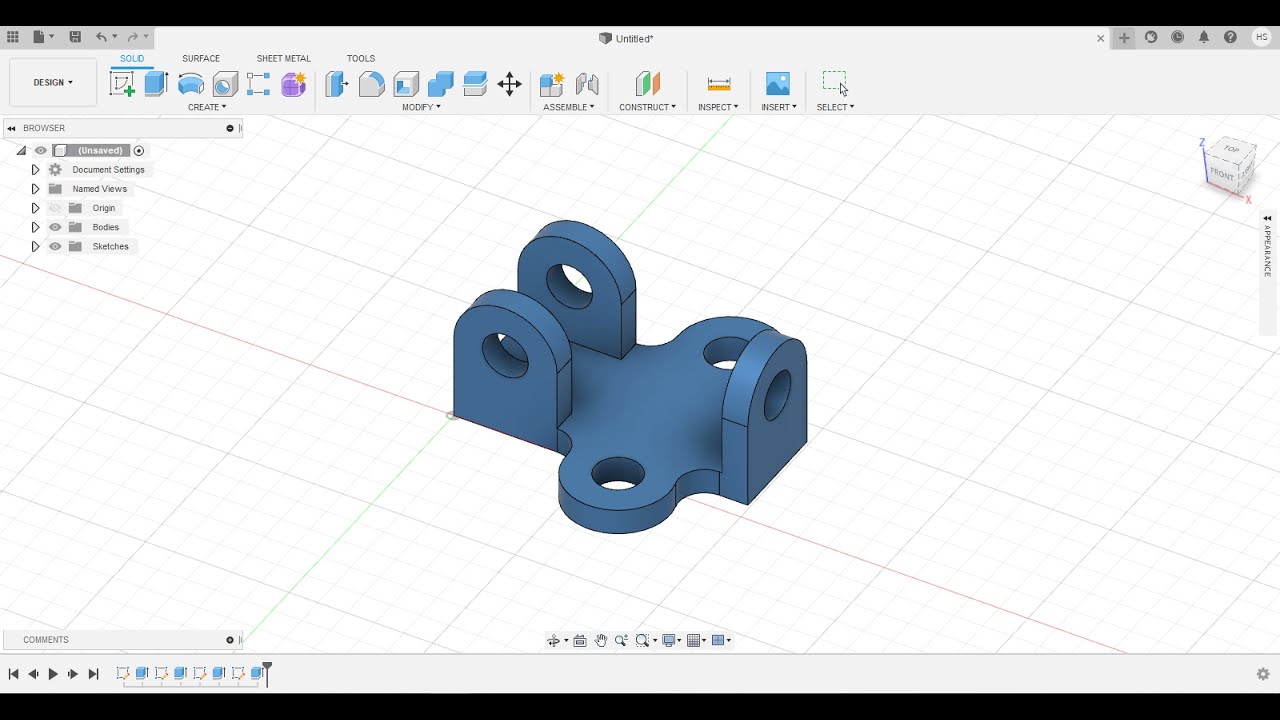Add a new design tab
The width and height of the screenshot is (1280, 720).
coord(1124,38)
